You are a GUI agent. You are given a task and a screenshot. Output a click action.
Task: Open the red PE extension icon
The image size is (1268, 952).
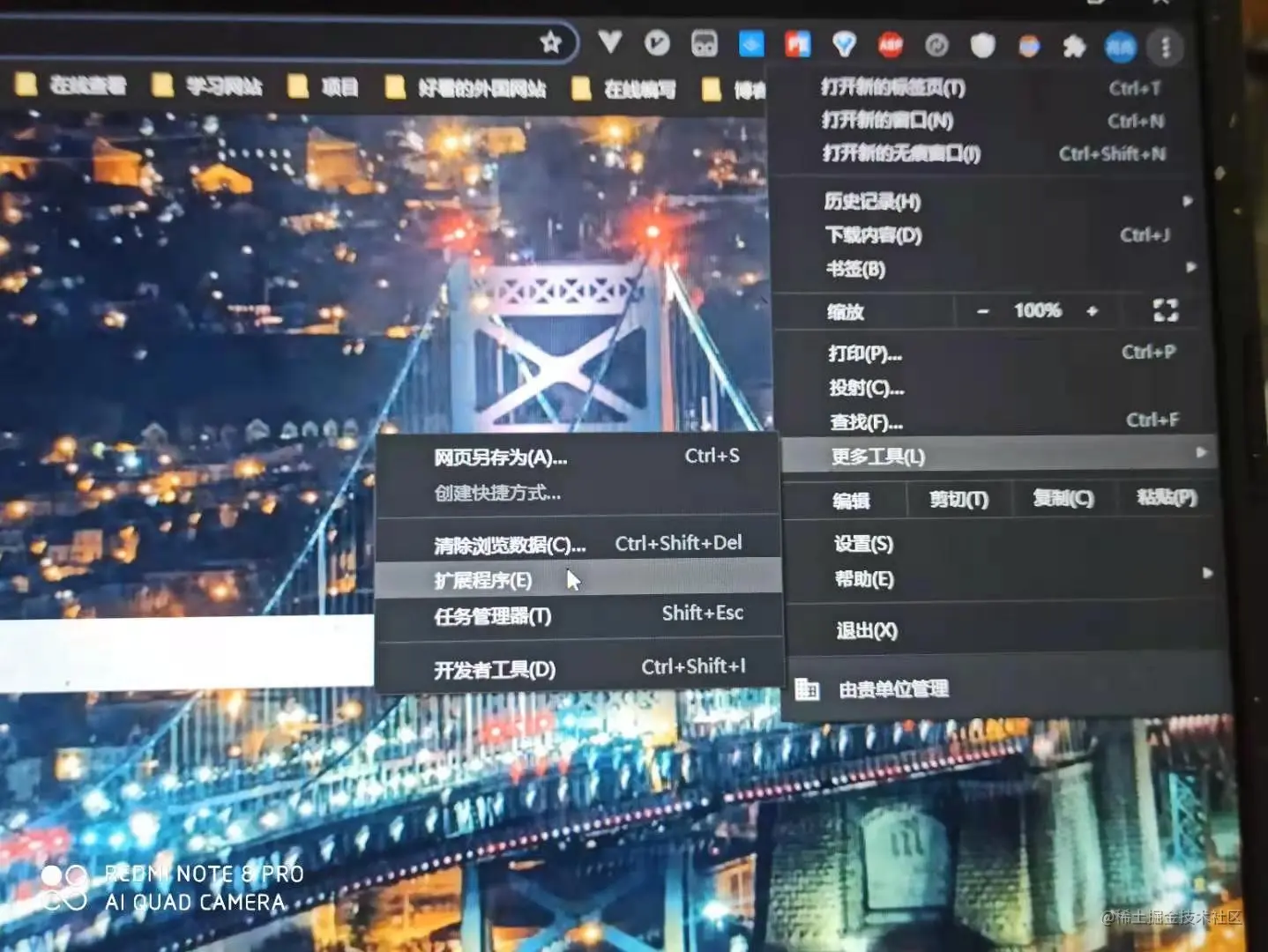coord(798,44)
